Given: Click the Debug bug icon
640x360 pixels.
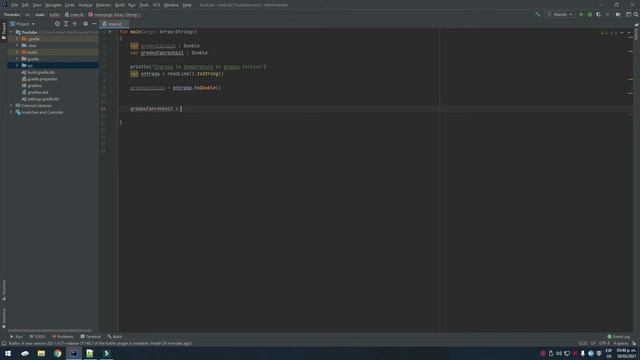Looking at the screenshot, I should [x=590, y=14].
